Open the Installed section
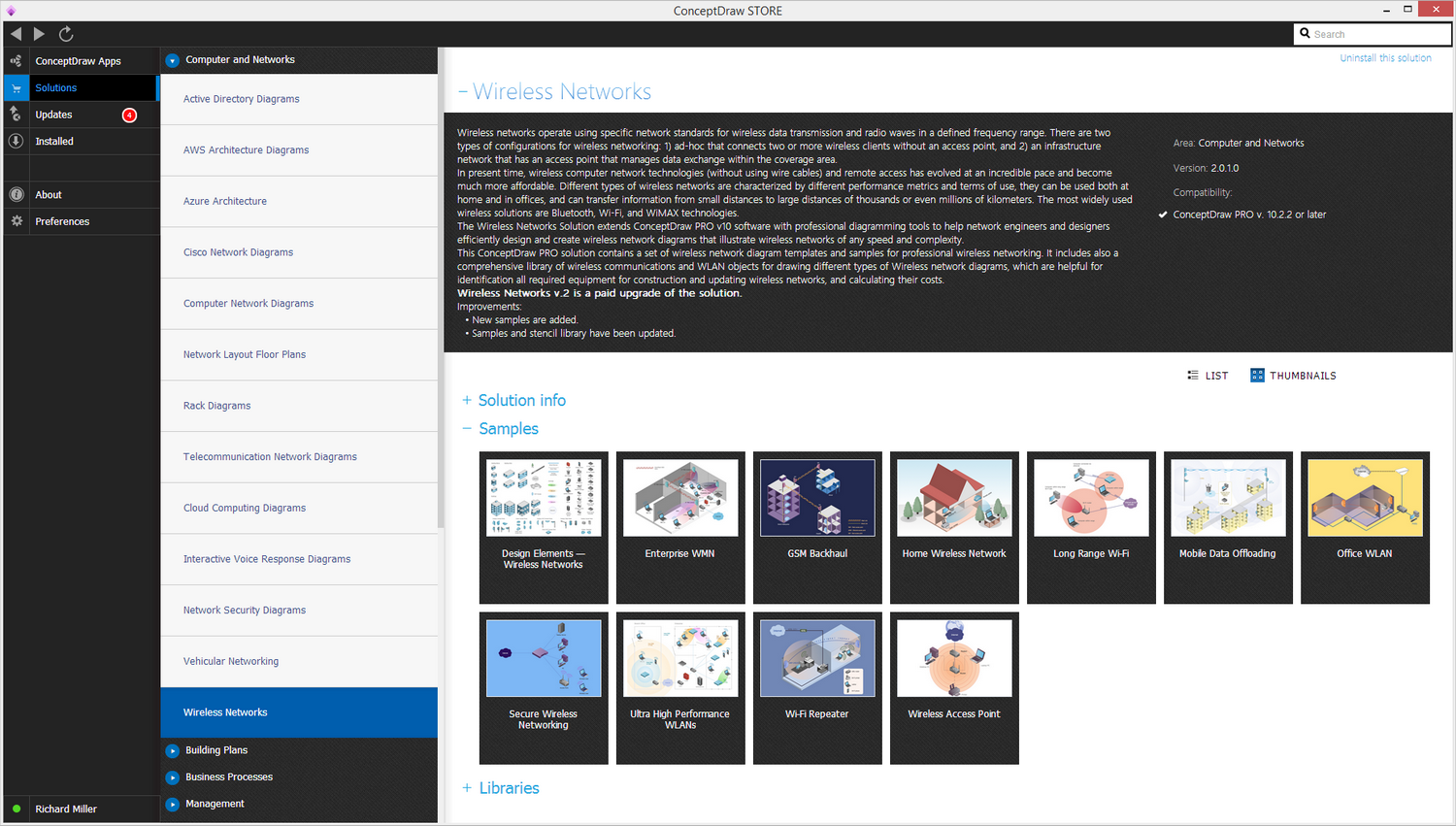The height and width of the screenshot is (826, 1456). (x=82, y=141)
